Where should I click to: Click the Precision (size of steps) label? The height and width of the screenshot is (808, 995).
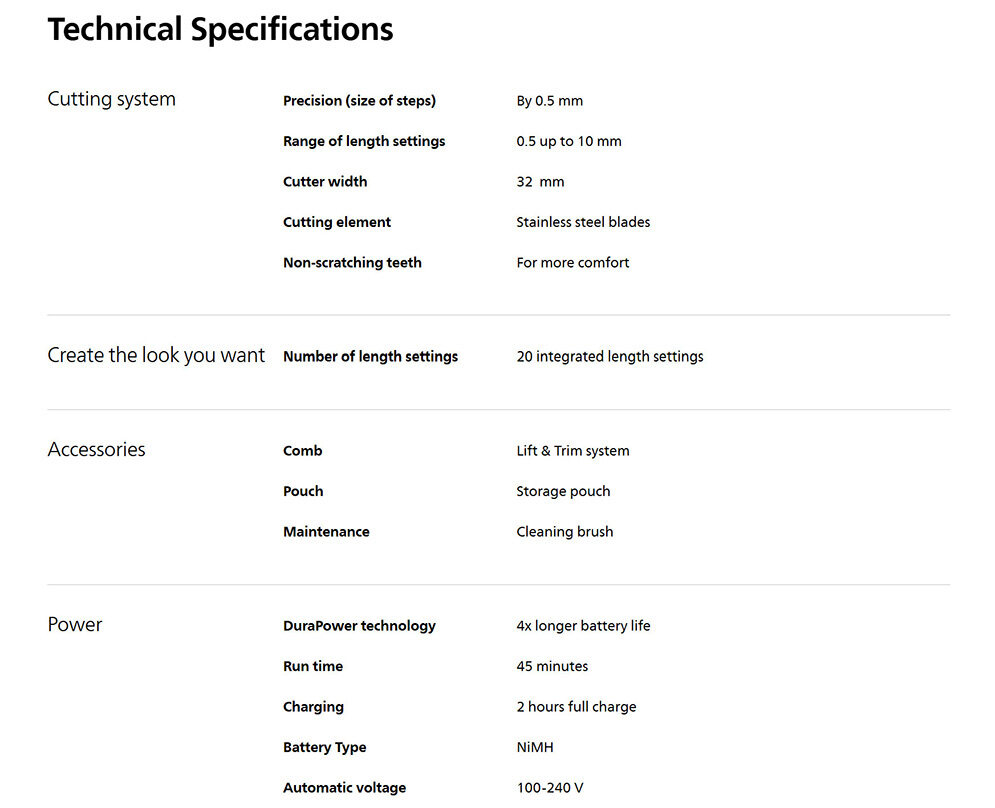(359, 101)
